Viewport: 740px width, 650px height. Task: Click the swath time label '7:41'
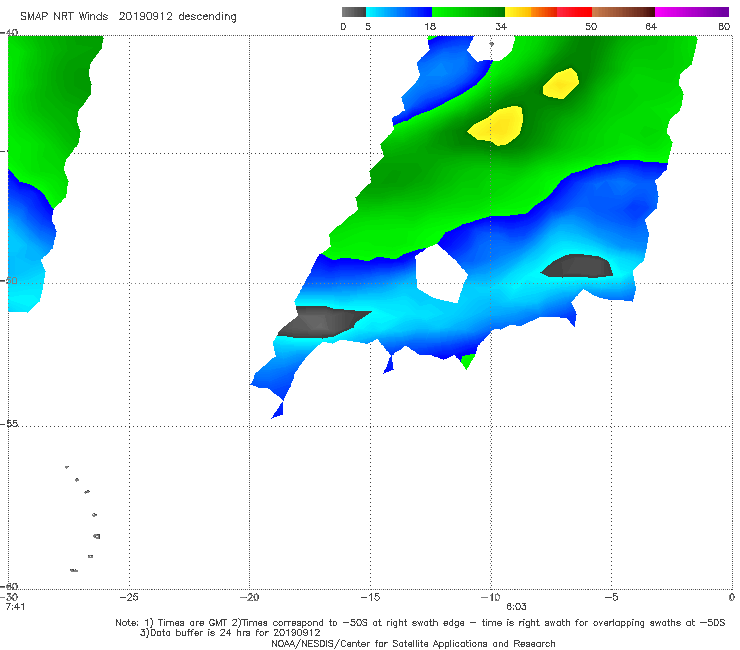click(15, 607)
